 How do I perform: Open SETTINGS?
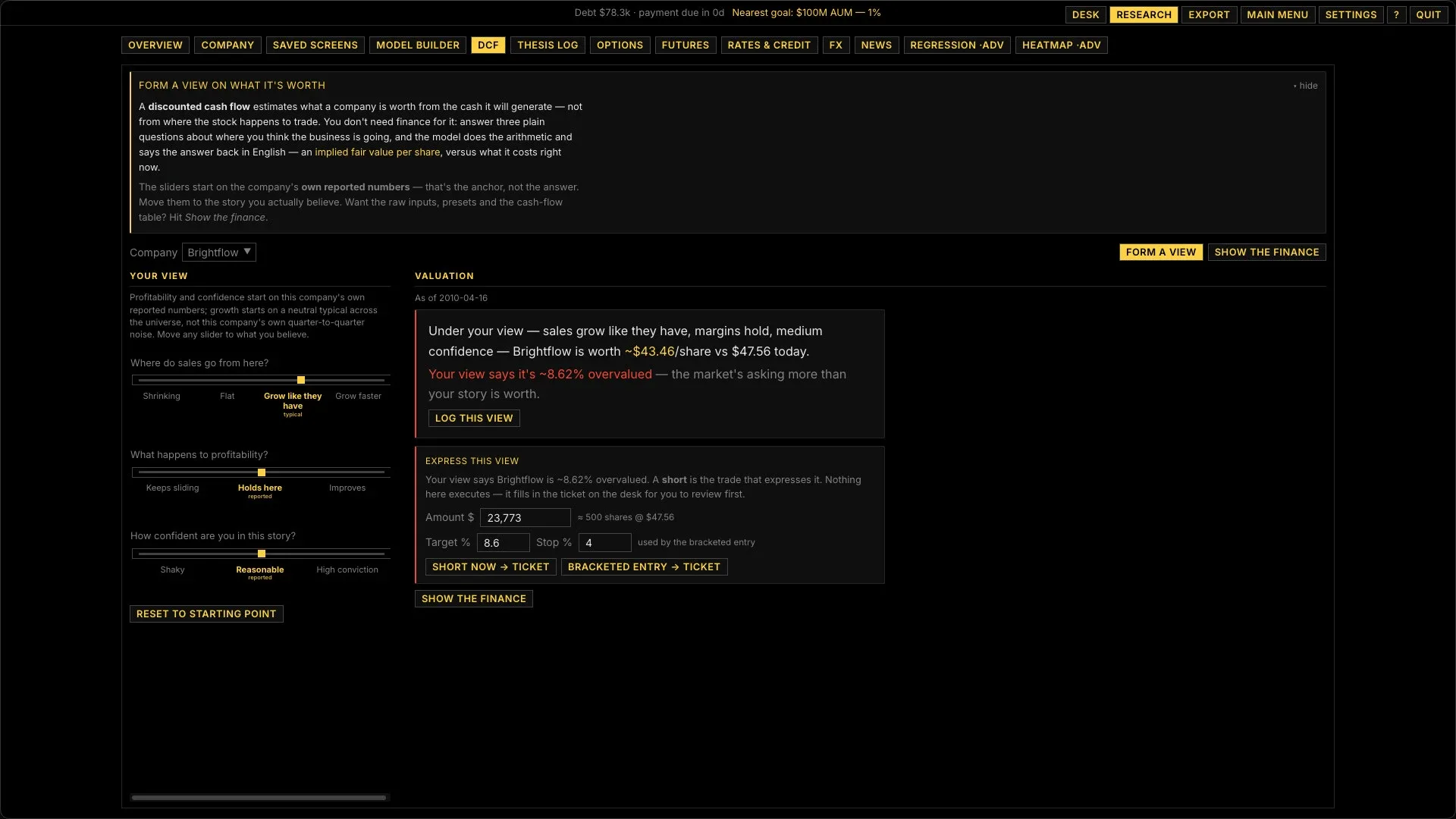pos(1351,14)
